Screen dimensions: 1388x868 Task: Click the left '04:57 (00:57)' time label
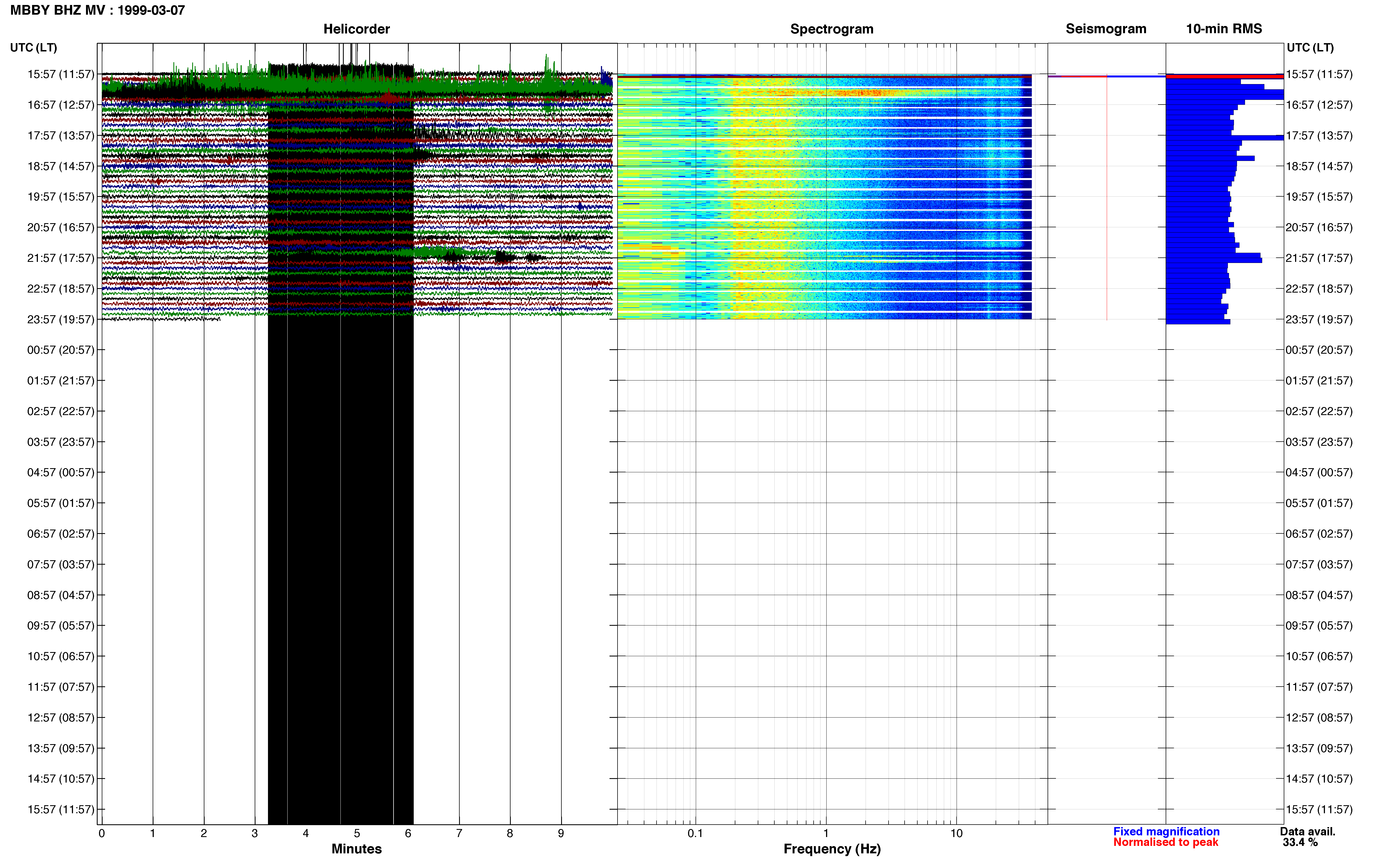click(60, 473)
